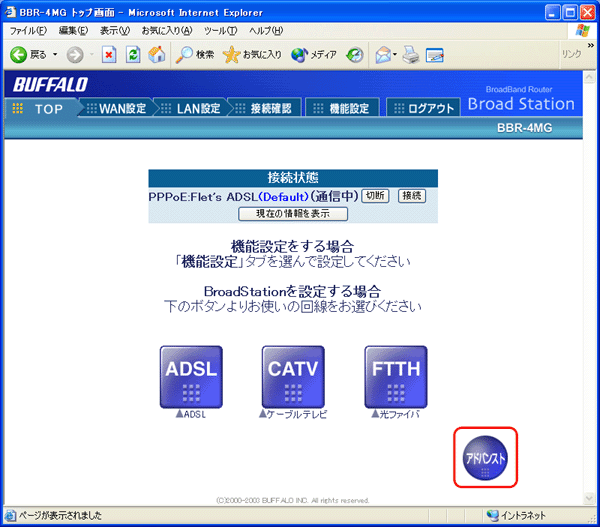600x527 pixels.
Task: Click the イントラネット zone status indicator
Action: click(x=516, y=516)
